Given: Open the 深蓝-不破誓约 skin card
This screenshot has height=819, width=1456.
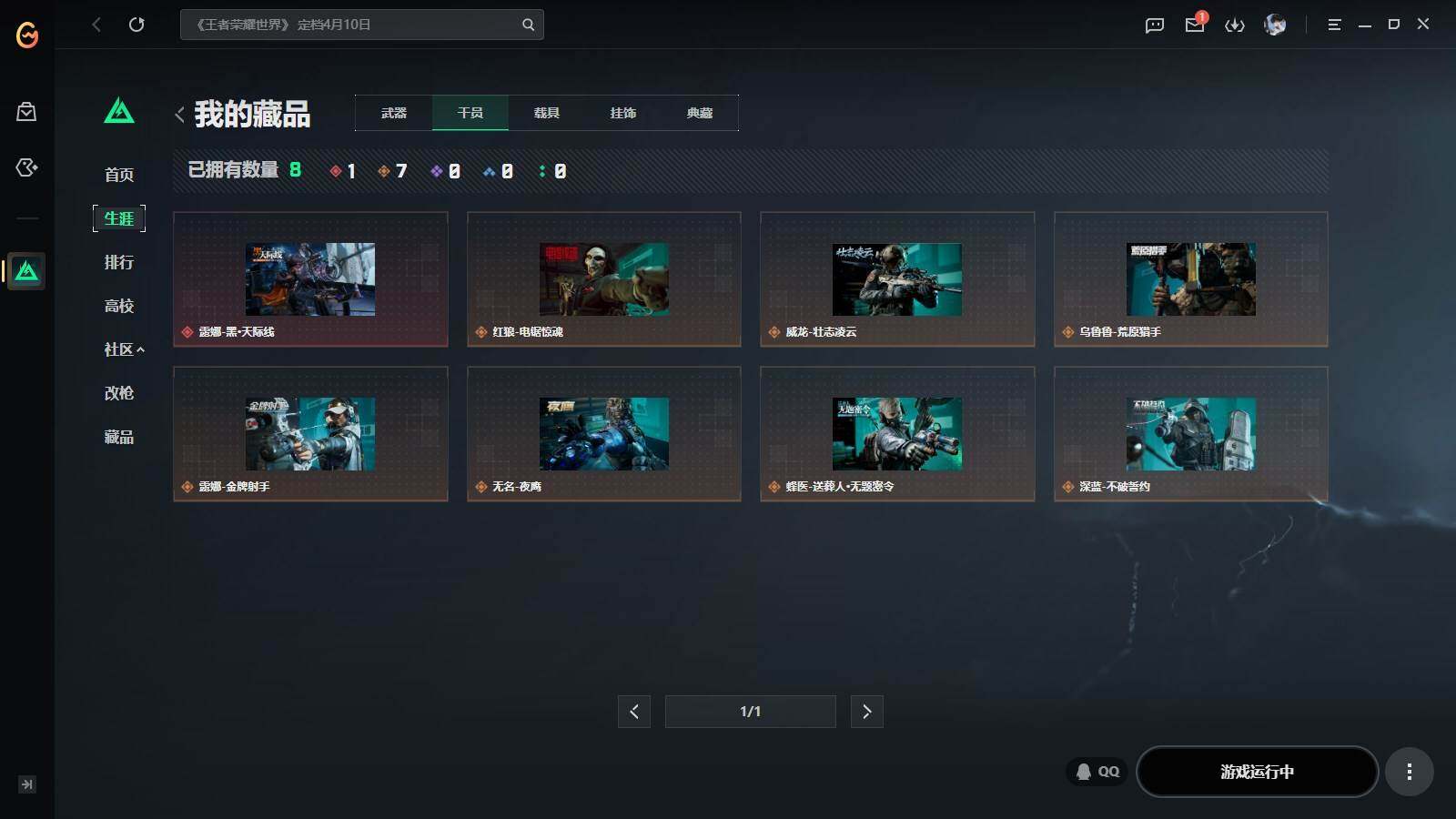Looking at the screenshot, I should tap(1191, 434).
